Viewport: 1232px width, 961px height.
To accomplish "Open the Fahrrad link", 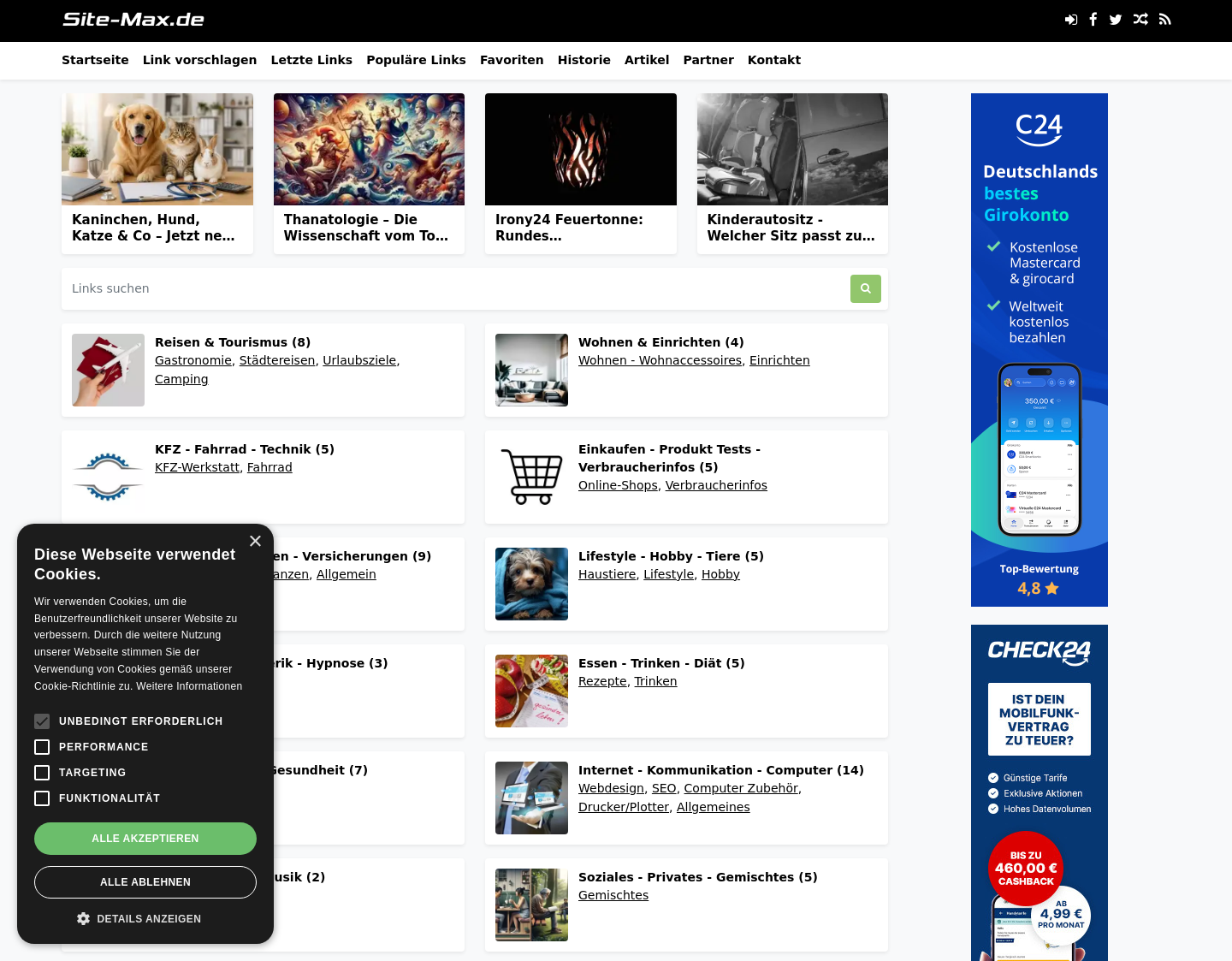I will 269,467.
